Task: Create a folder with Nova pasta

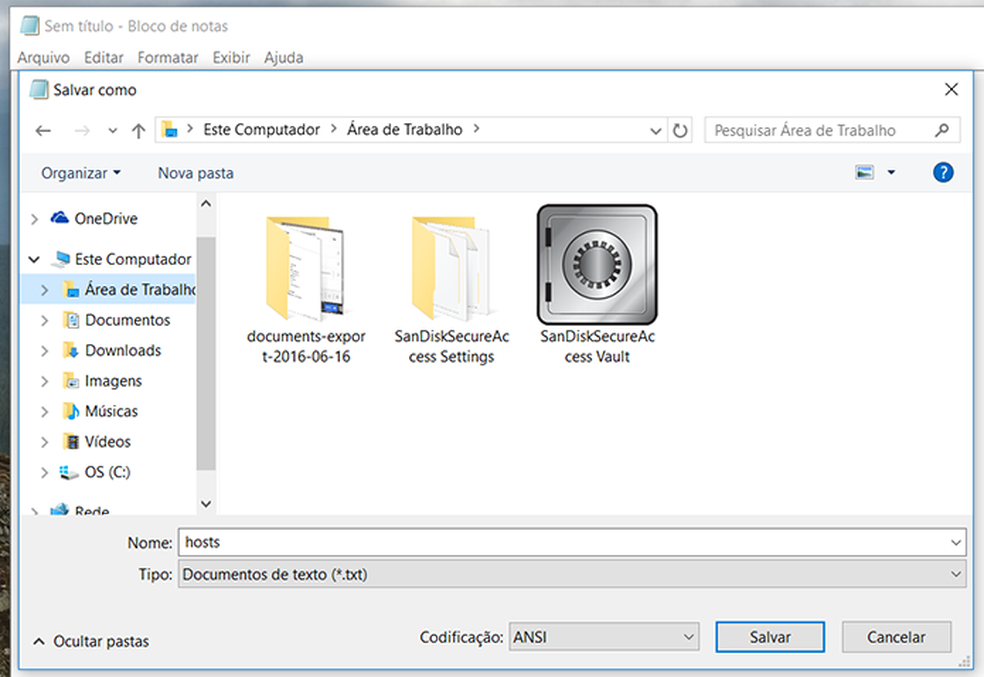Action: [195, 173]
